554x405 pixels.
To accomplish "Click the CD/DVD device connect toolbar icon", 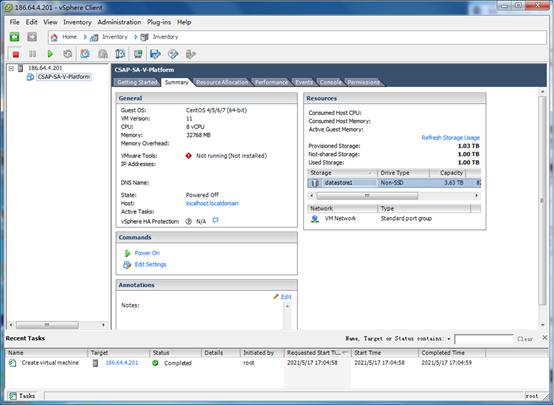I will [x=173, y=54].
